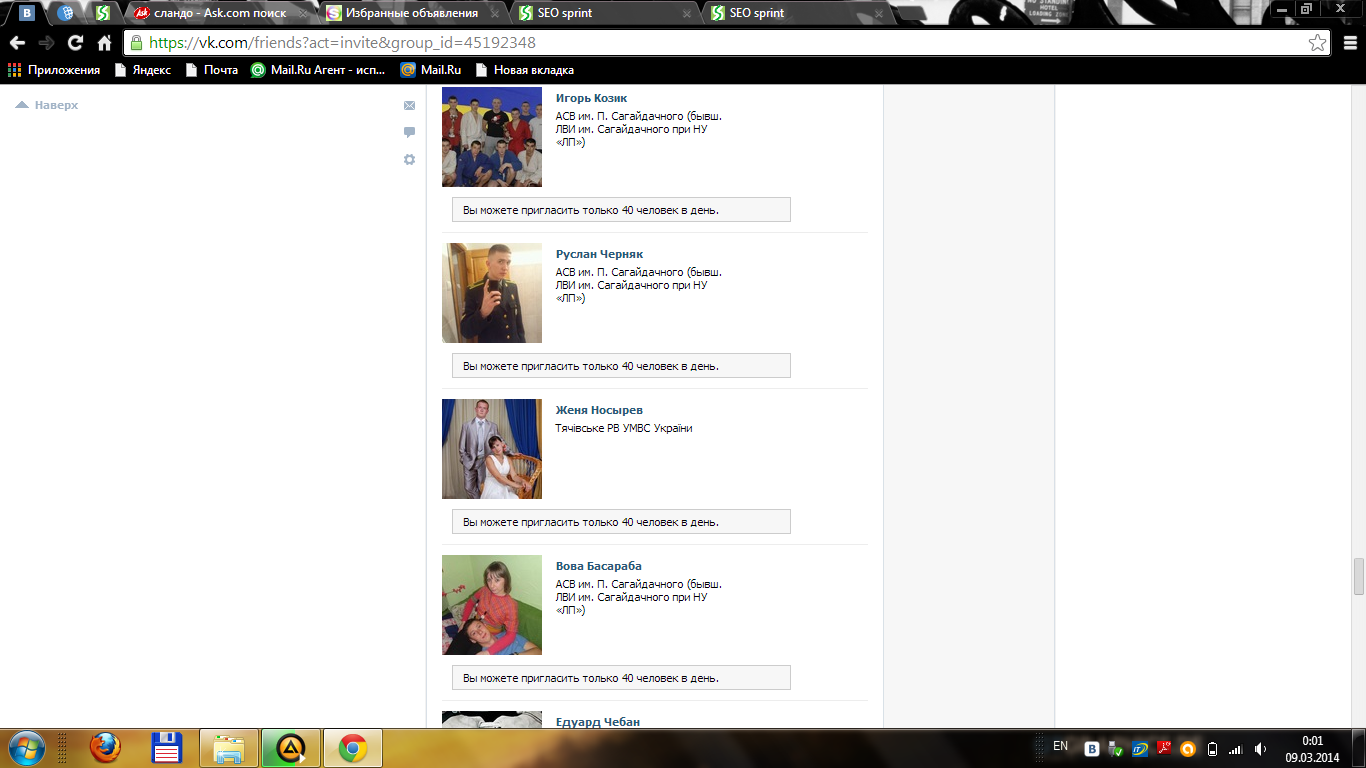Click the browser forward arrow
Screen dimensions: 1366x768
[x=46, y=43]
